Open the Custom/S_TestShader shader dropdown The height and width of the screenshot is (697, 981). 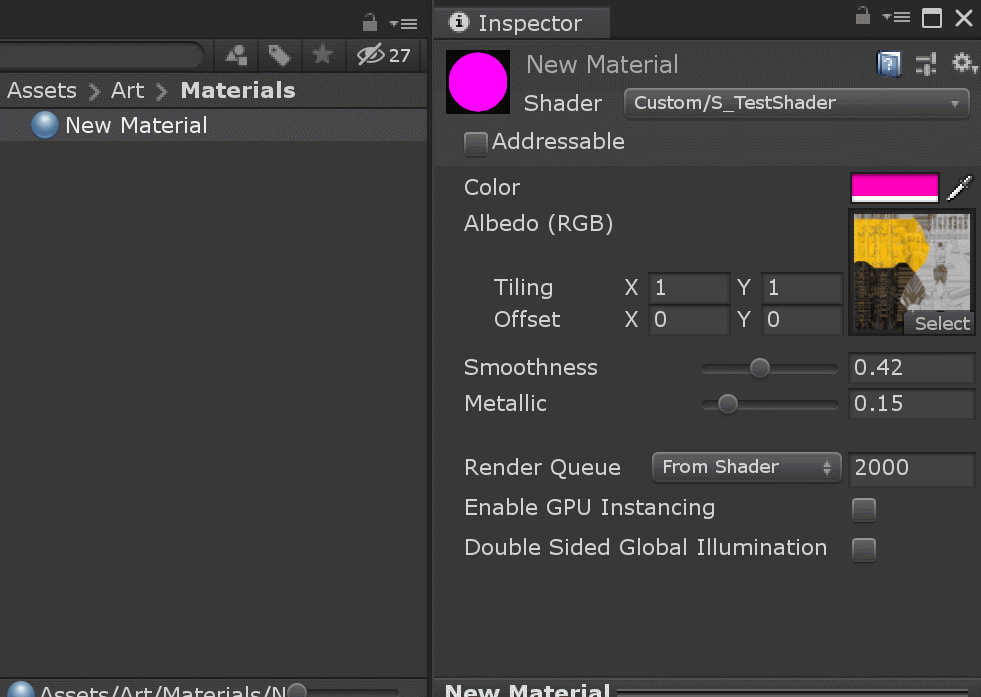pos(795,103)
